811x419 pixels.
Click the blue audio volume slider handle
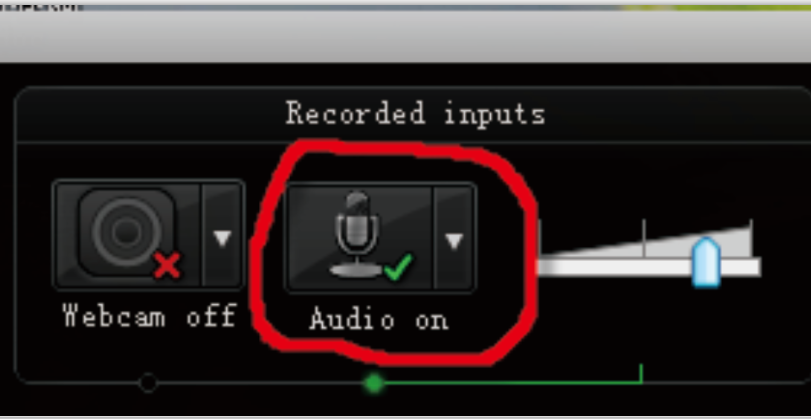click(x=706, y=262)
